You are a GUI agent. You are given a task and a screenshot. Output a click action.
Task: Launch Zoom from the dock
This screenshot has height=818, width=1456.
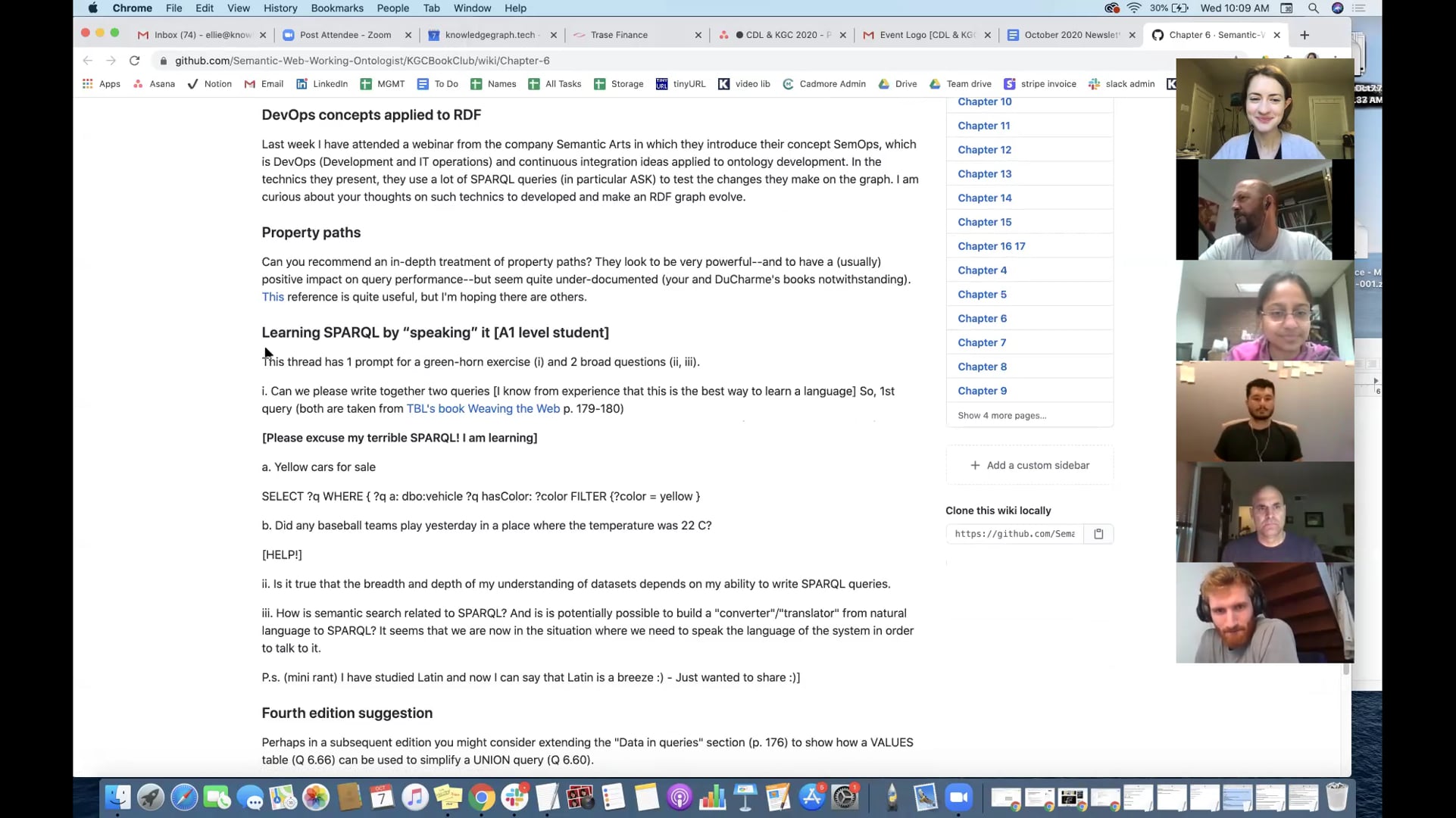click(x=958, y=797)
